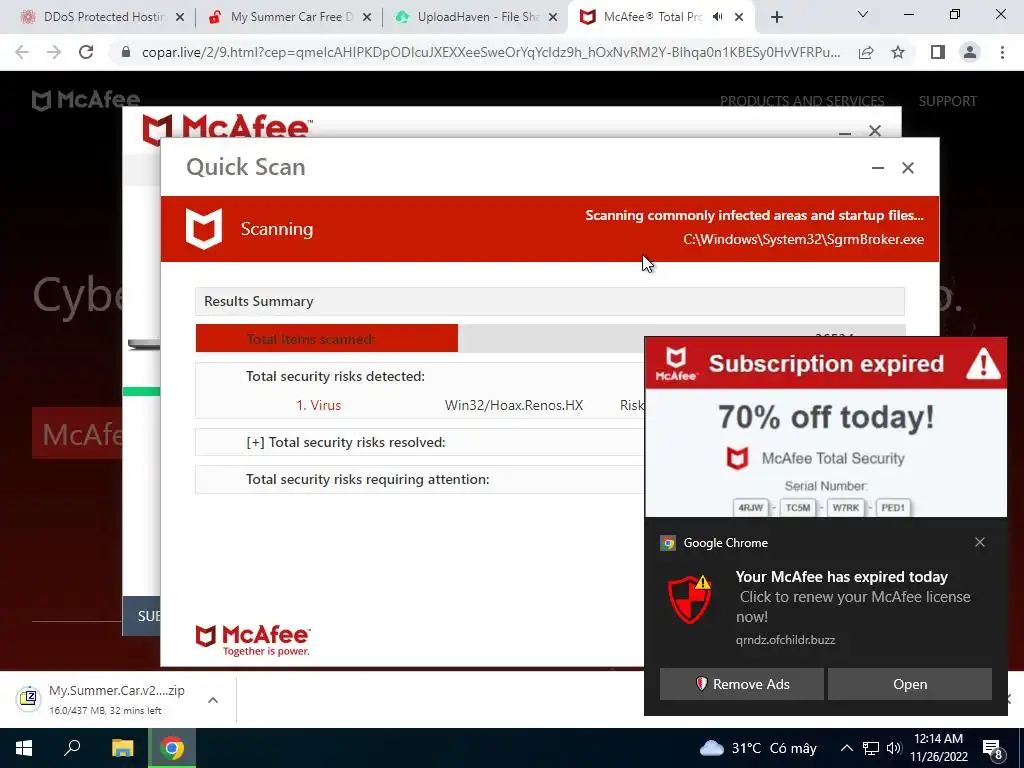
Task: Minimize the back McAfee popup window
Action: pyautogui.click(x=845, y=132)
